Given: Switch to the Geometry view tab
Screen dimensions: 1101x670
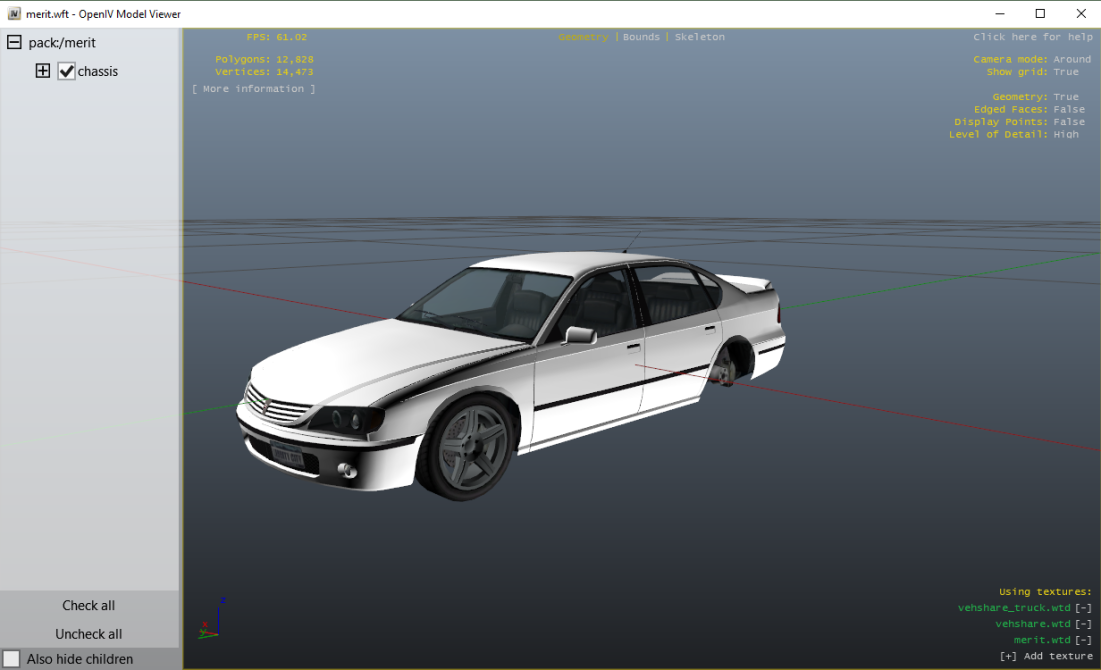Looking at the screenshot, I should pyautogui.click(x=584, y=37).
